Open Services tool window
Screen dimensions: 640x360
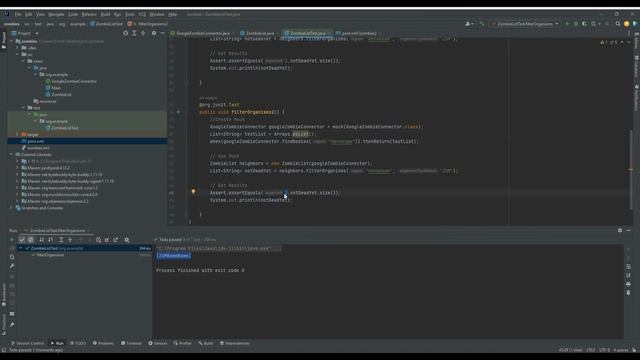[x=158, y=343]
